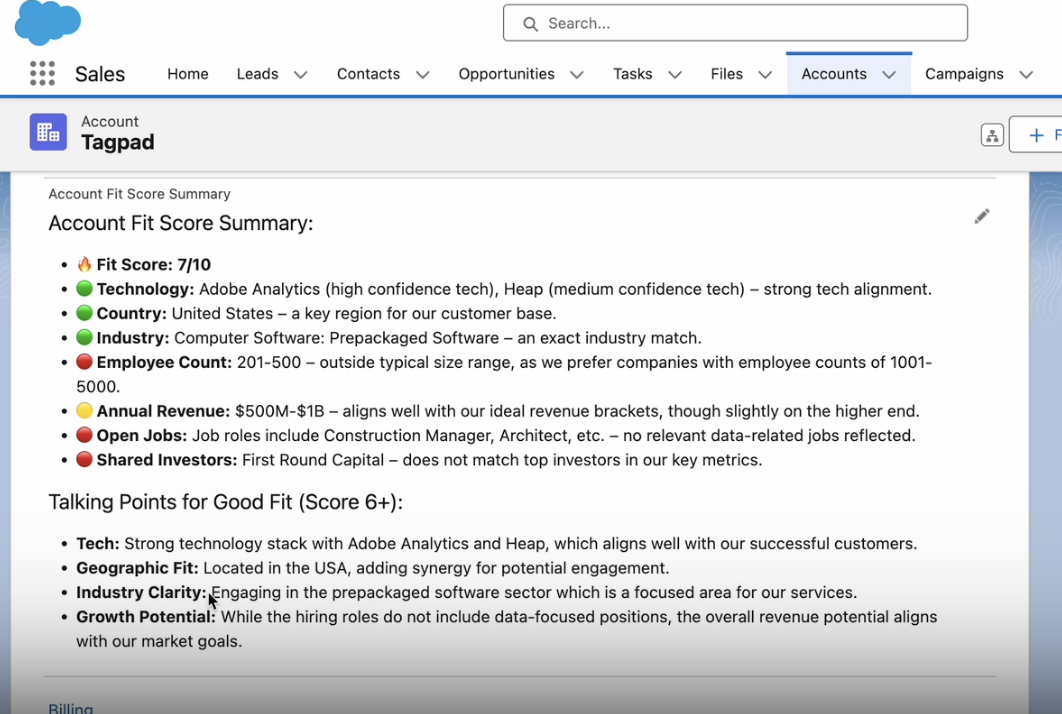
Task: Open the App Launcher dots grid
Action: pyautogui.click(x=42, y=73)
